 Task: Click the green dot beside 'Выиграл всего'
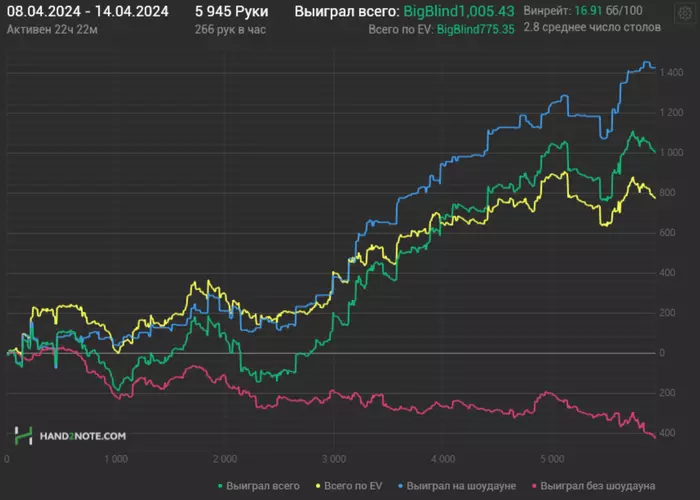point(217,486)
